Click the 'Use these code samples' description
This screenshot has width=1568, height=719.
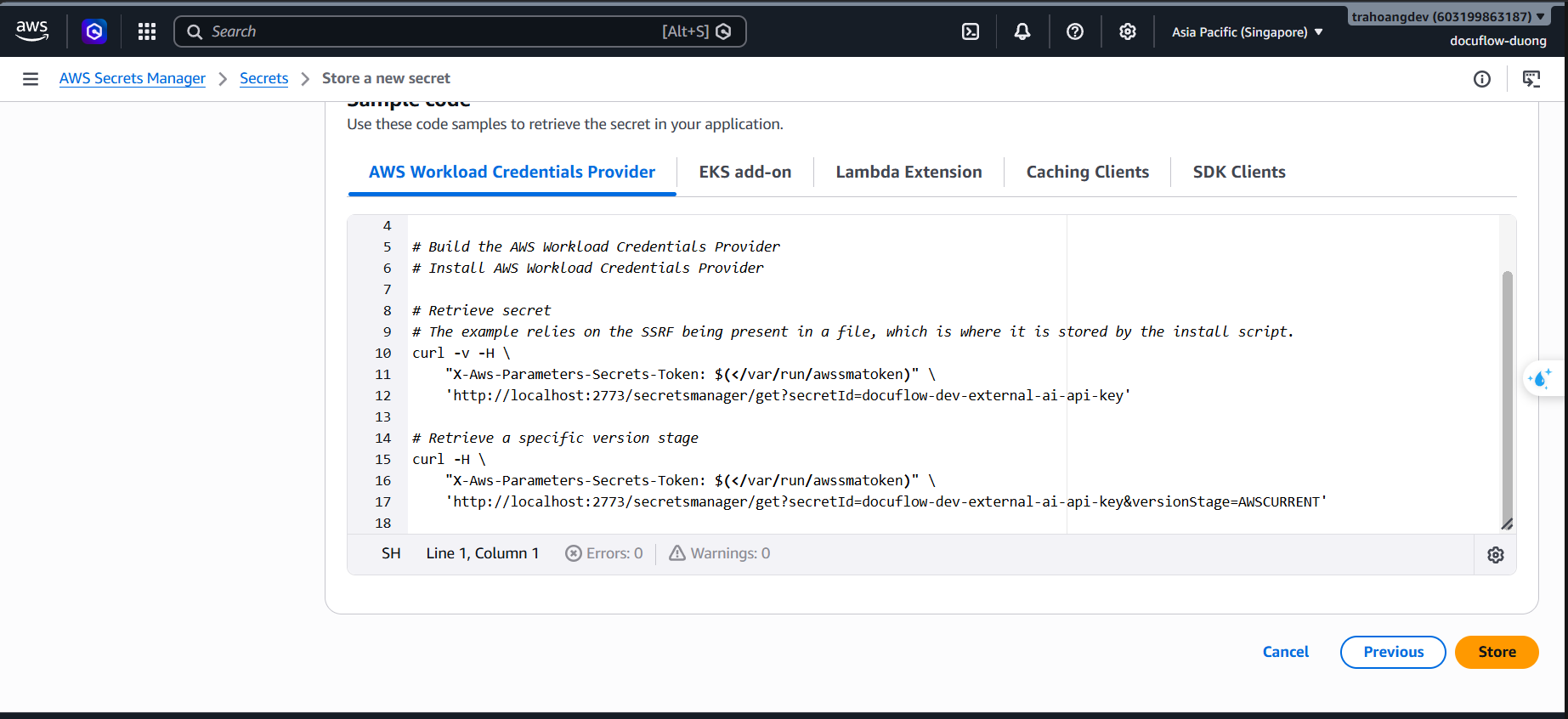click(565, 124)
